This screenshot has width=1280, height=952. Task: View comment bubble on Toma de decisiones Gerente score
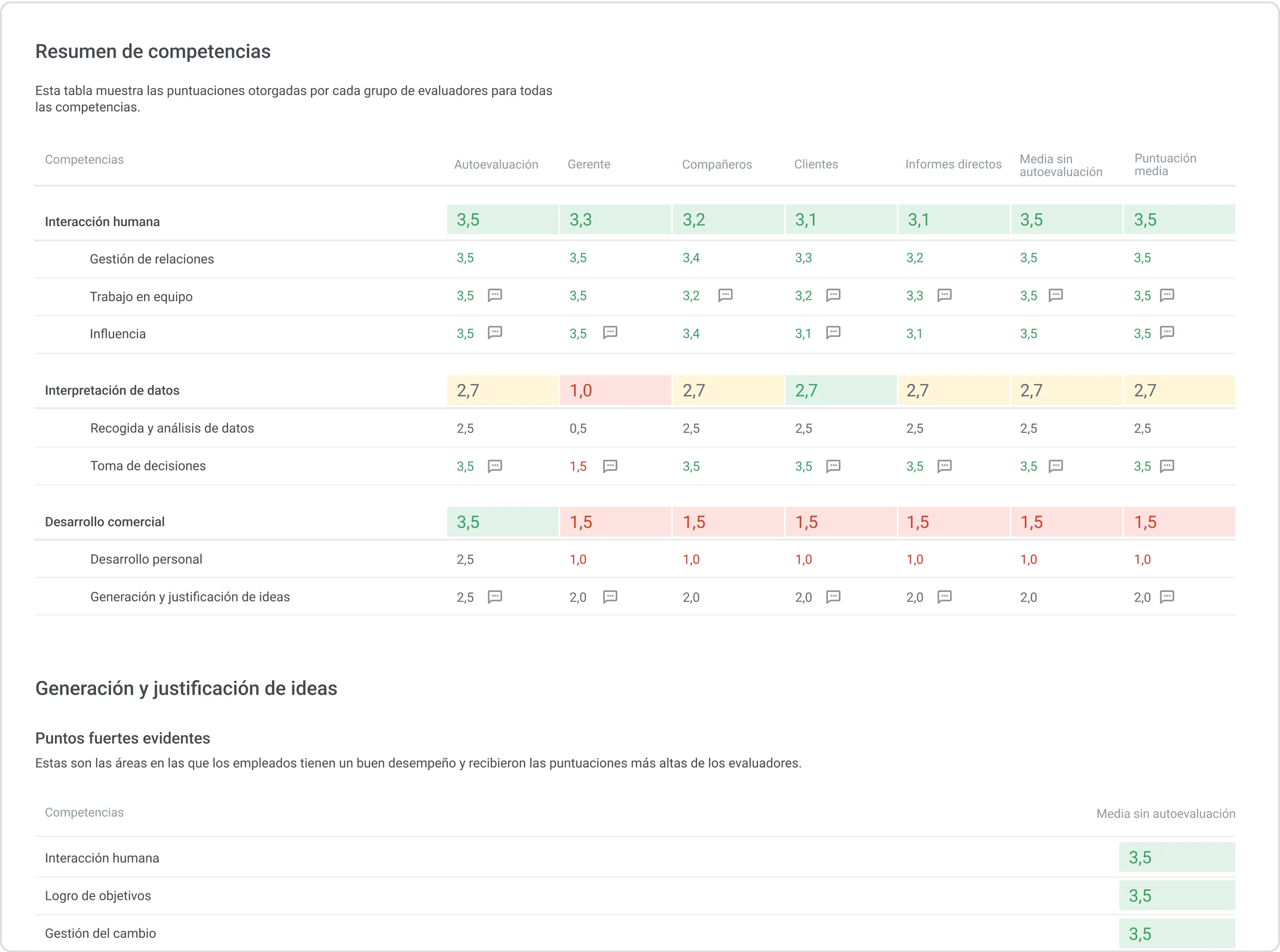[611, 466]
